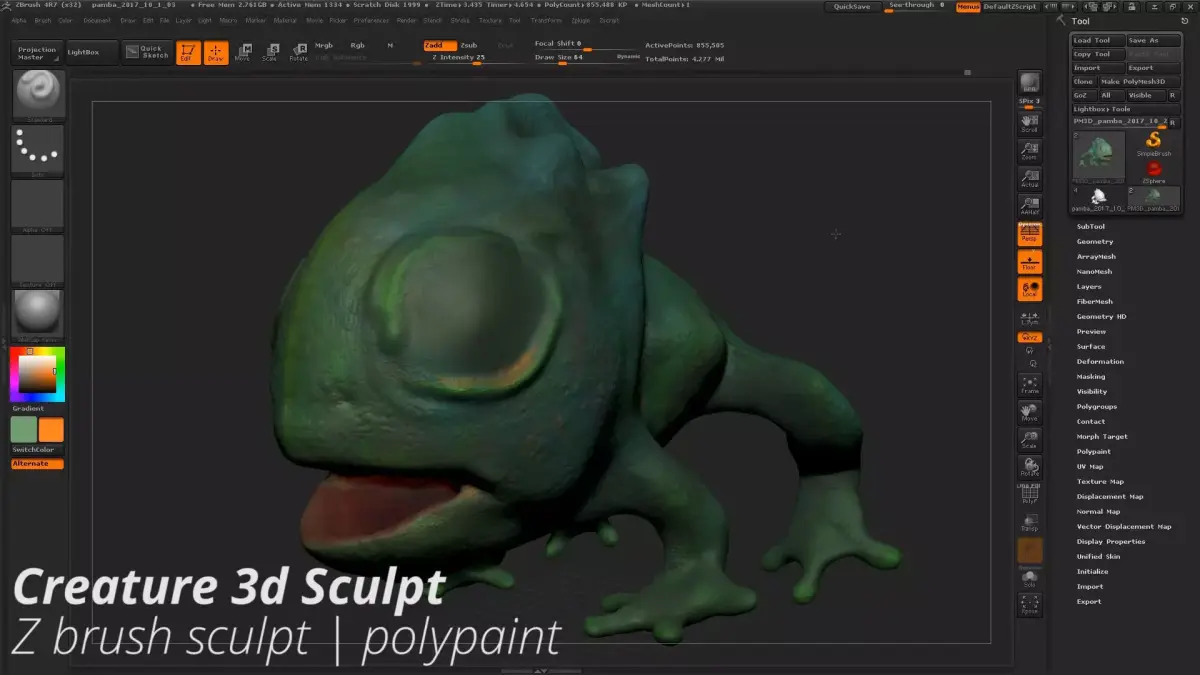Click the top shelf Rotate transform icon
Image resolution: width=1200 pixels, height=675 pixels.
coord(298,53)
